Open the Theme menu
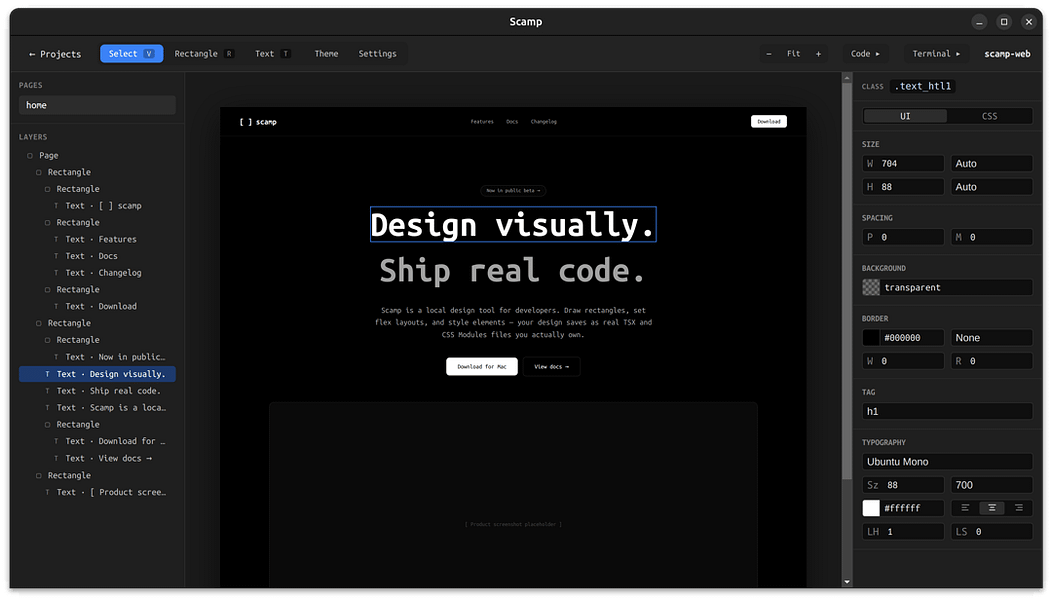This screenshot has height=600, width=1052. point(326,54)
